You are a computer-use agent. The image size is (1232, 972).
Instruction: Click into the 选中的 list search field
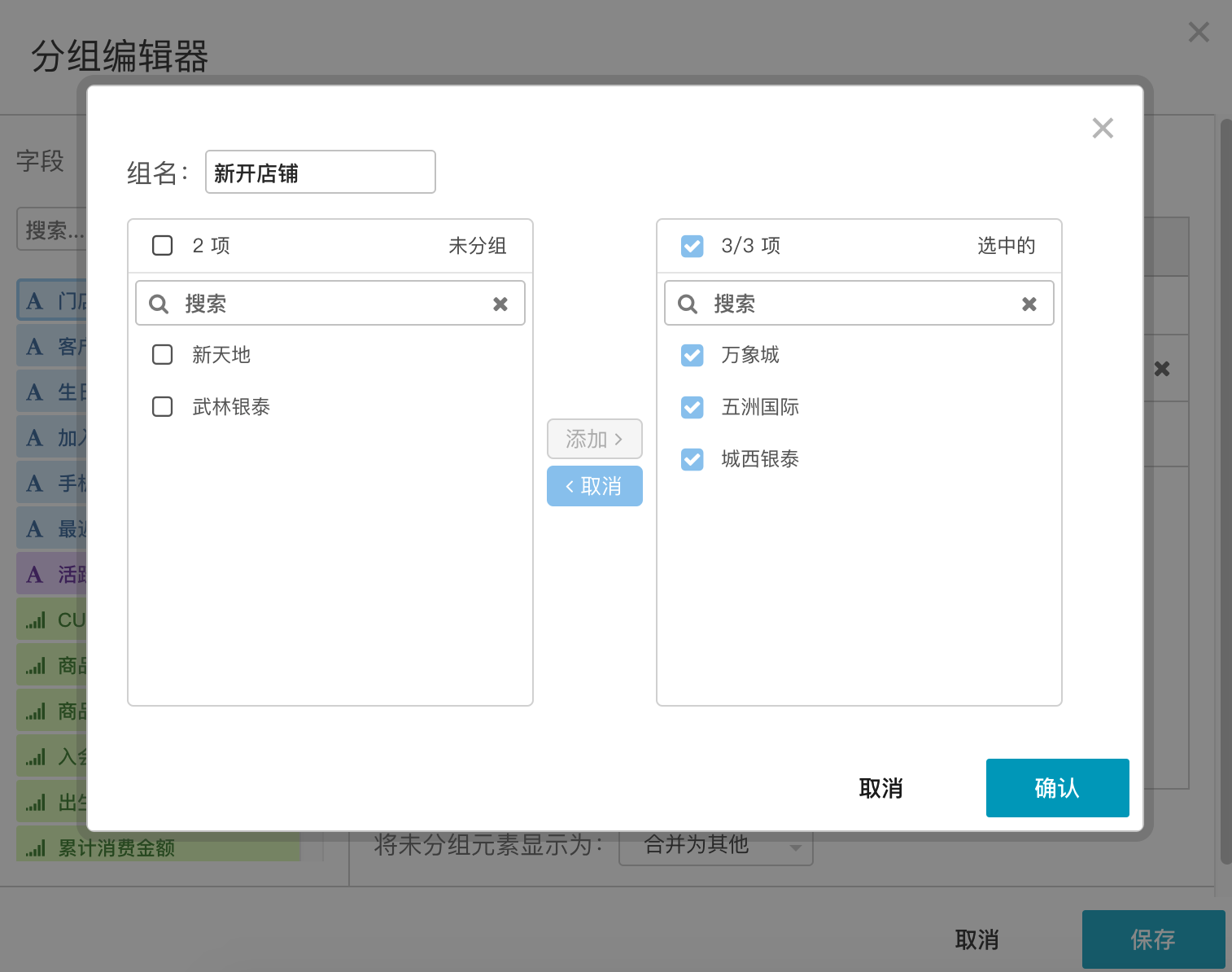[859, 303]
